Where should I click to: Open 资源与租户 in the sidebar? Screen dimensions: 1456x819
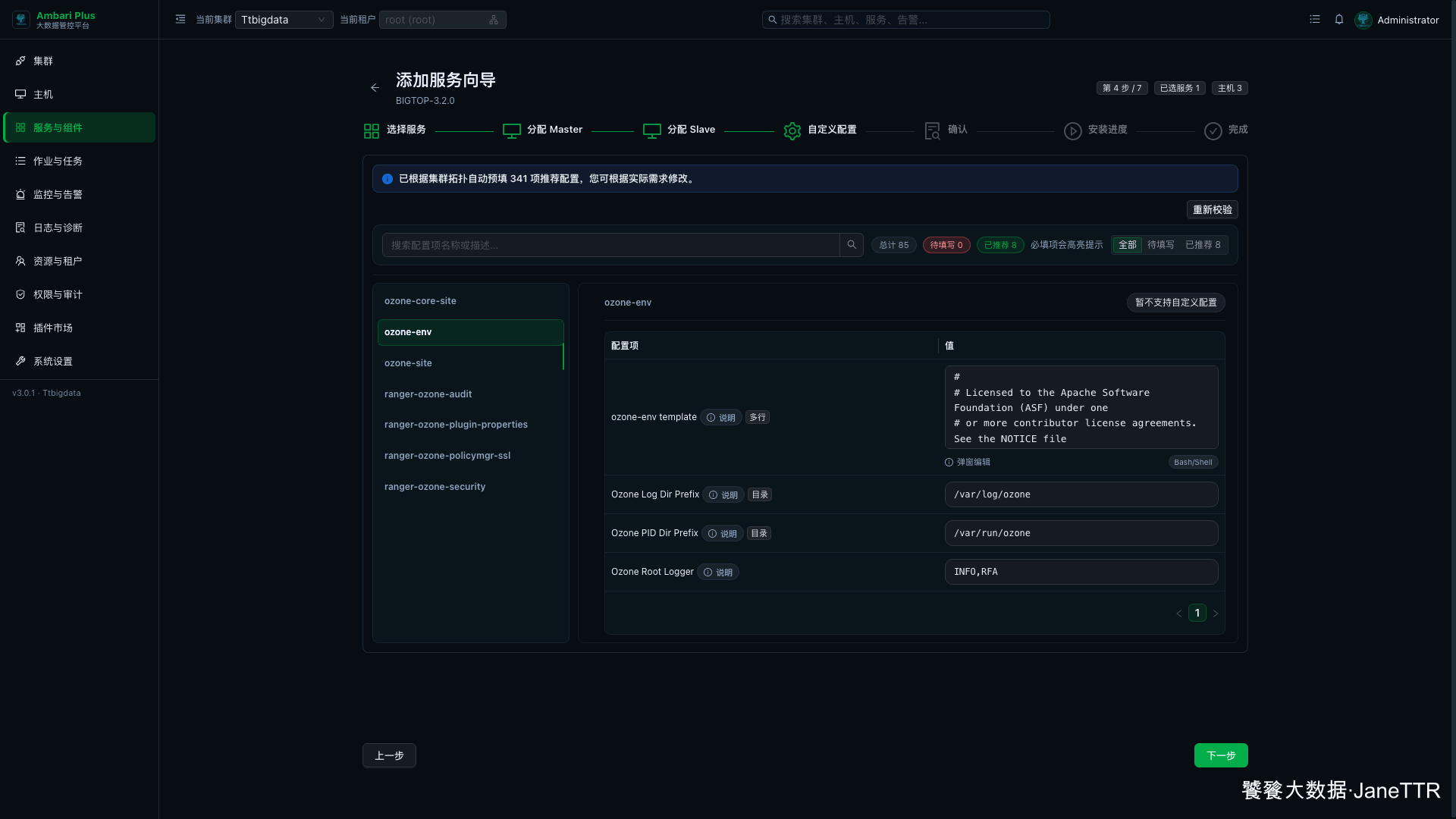point(80,261)
